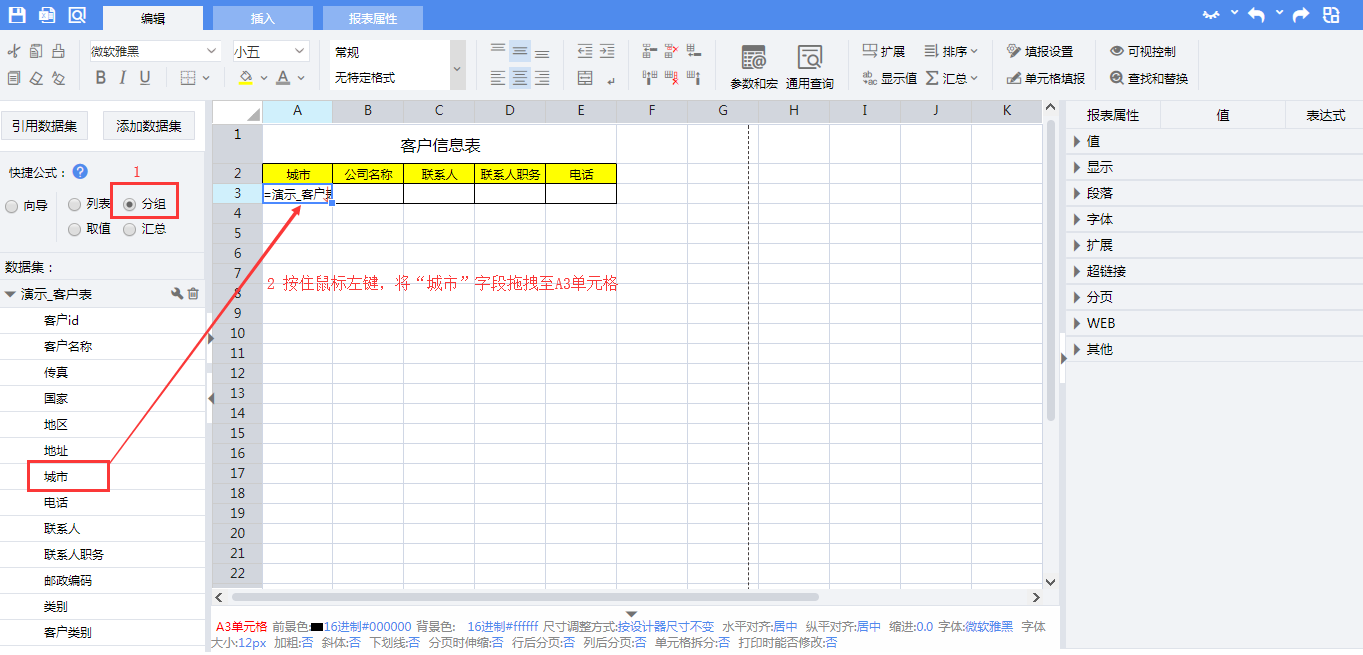Click the undo arrow icon
Image resolution: width=1363 pixels, height=655 pixels.
[1256, 15]
